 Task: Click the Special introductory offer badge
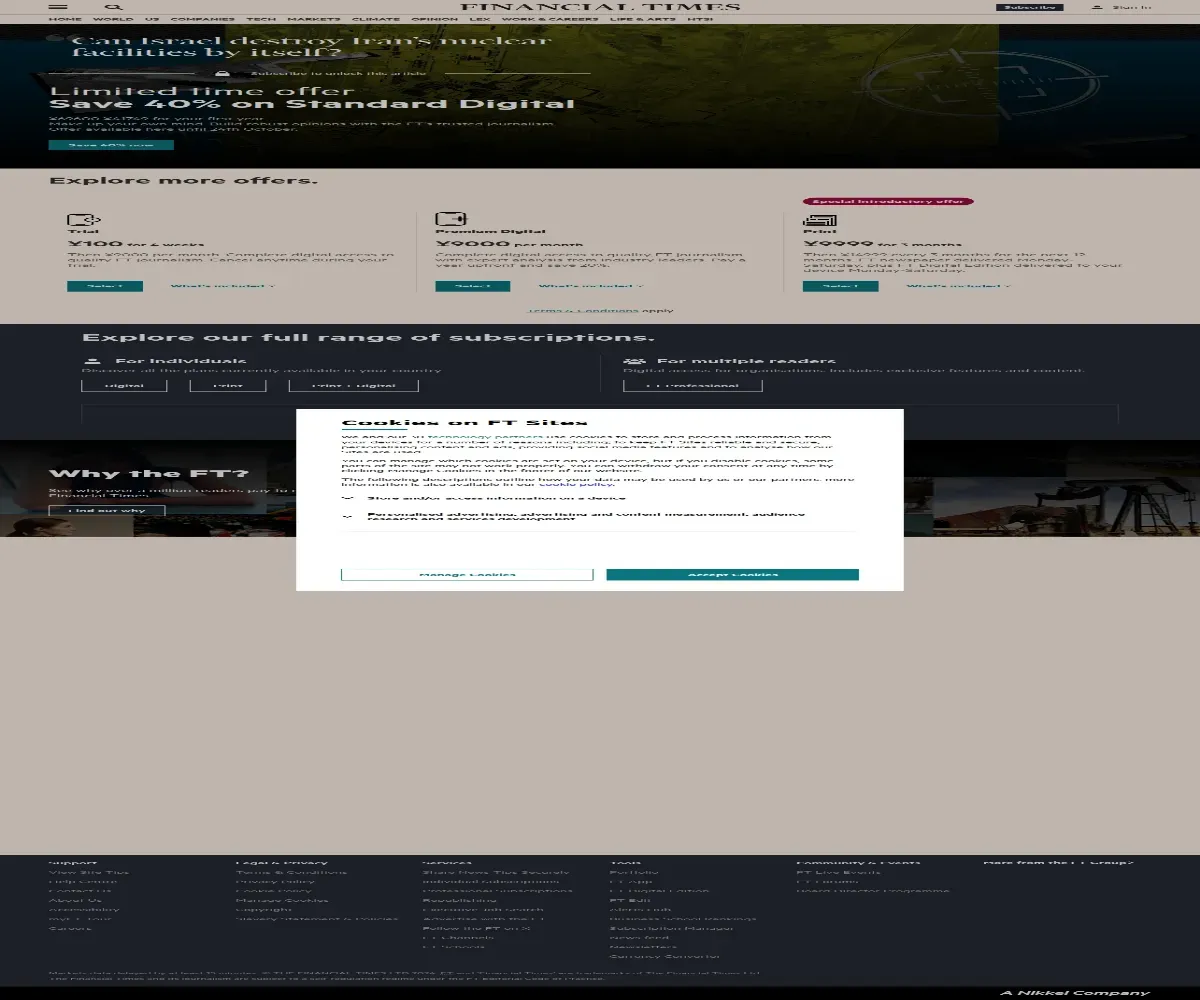888,201
